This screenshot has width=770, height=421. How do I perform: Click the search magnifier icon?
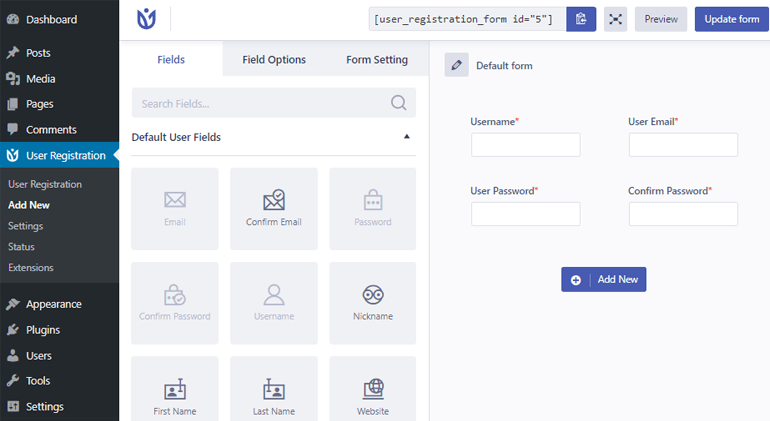[398, 103]
